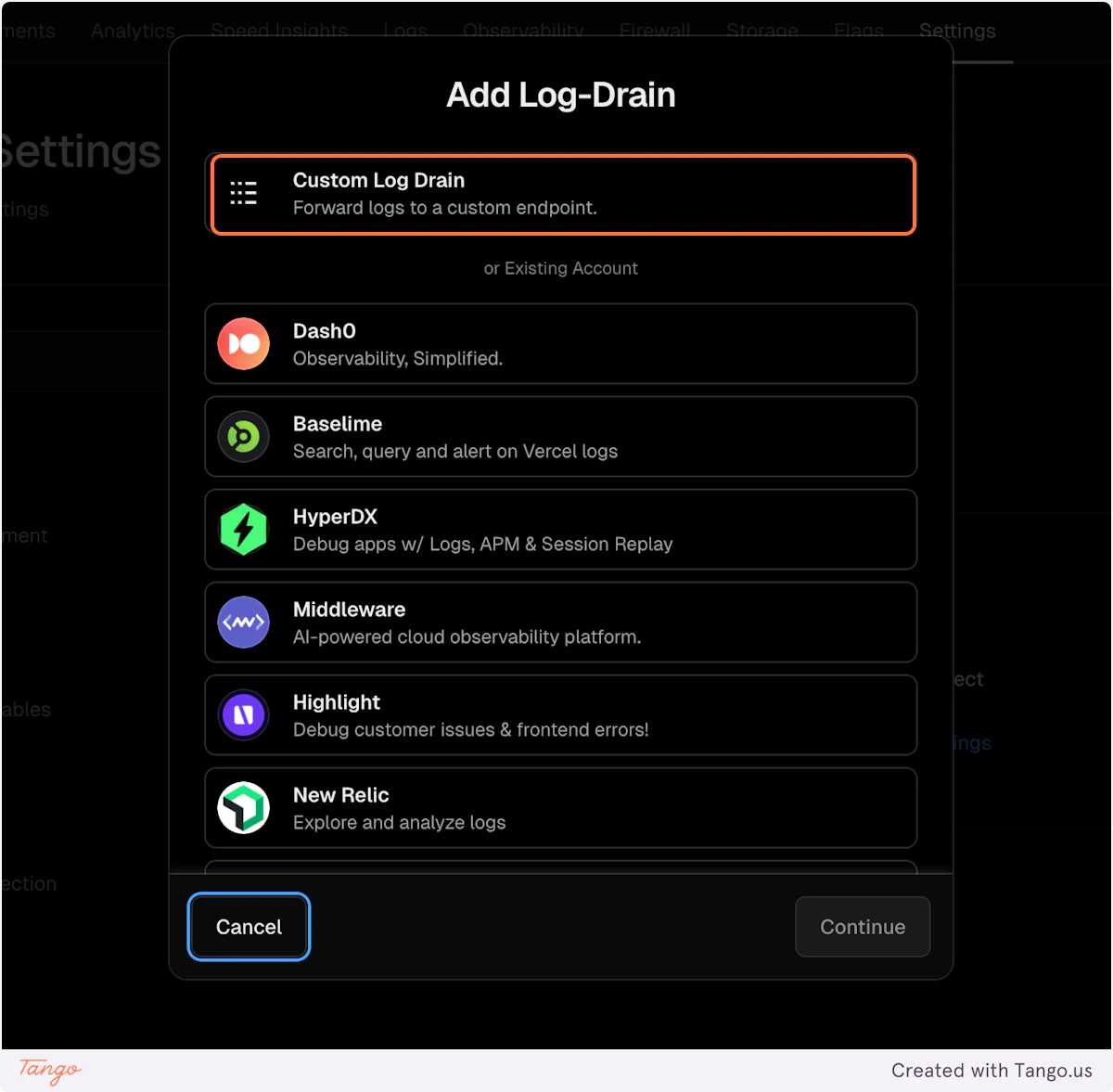Click the New Relic hexagon logo
The width and height of the screenshot is (1113, 1092).
point(243,807)
